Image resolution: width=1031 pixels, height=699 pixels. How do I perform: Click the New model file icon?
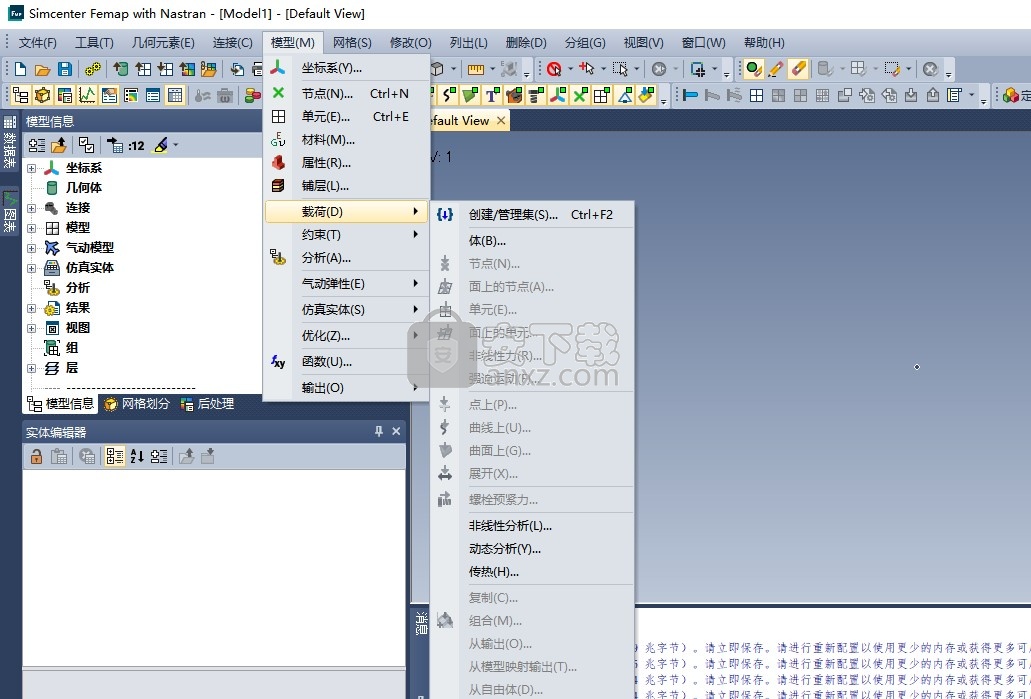point(20,69)
